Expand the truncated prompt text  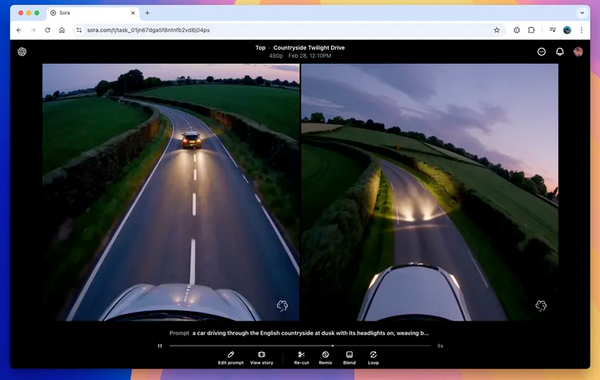(310, 333)
